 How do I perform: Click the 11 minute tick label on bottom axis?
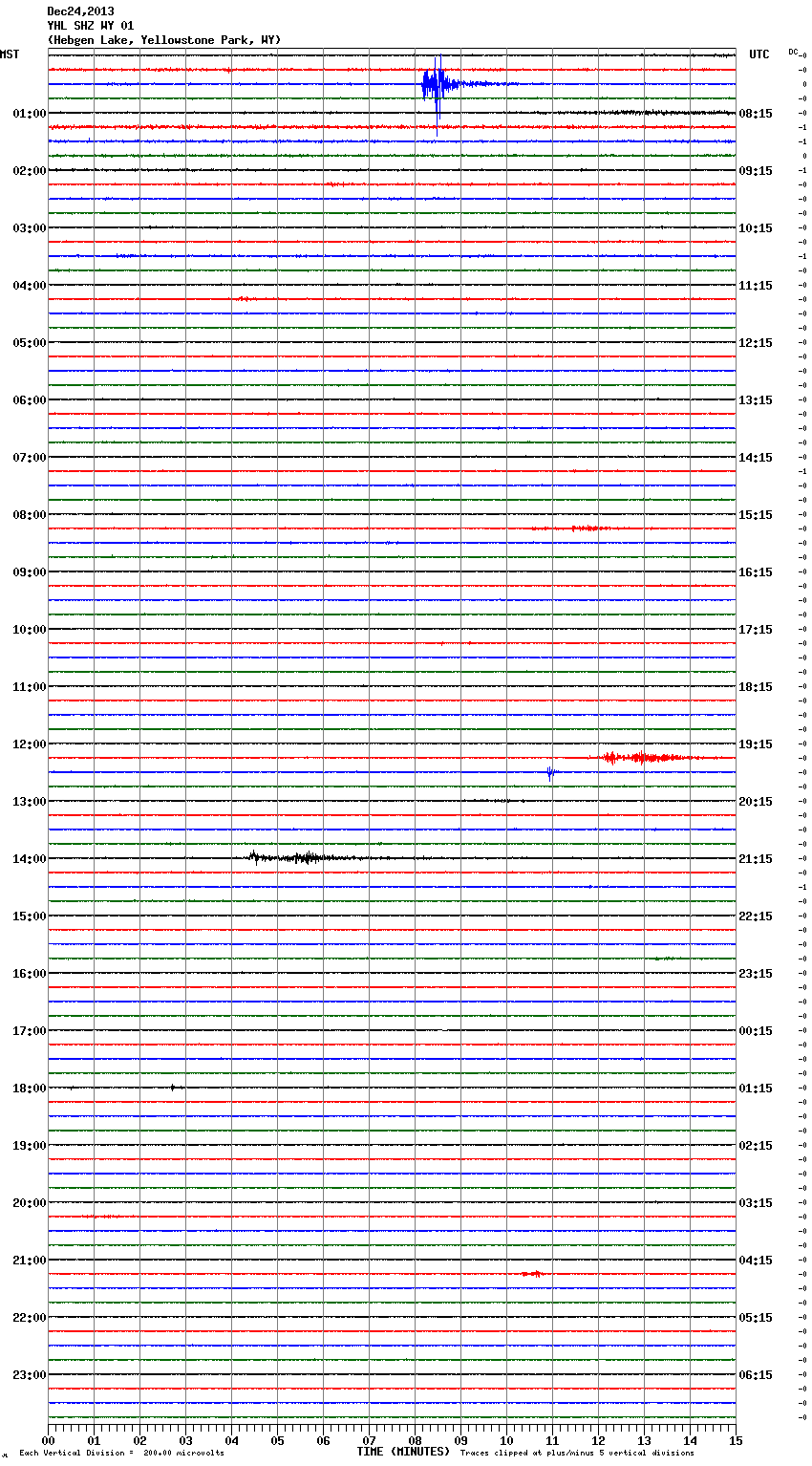[552, 1440]
